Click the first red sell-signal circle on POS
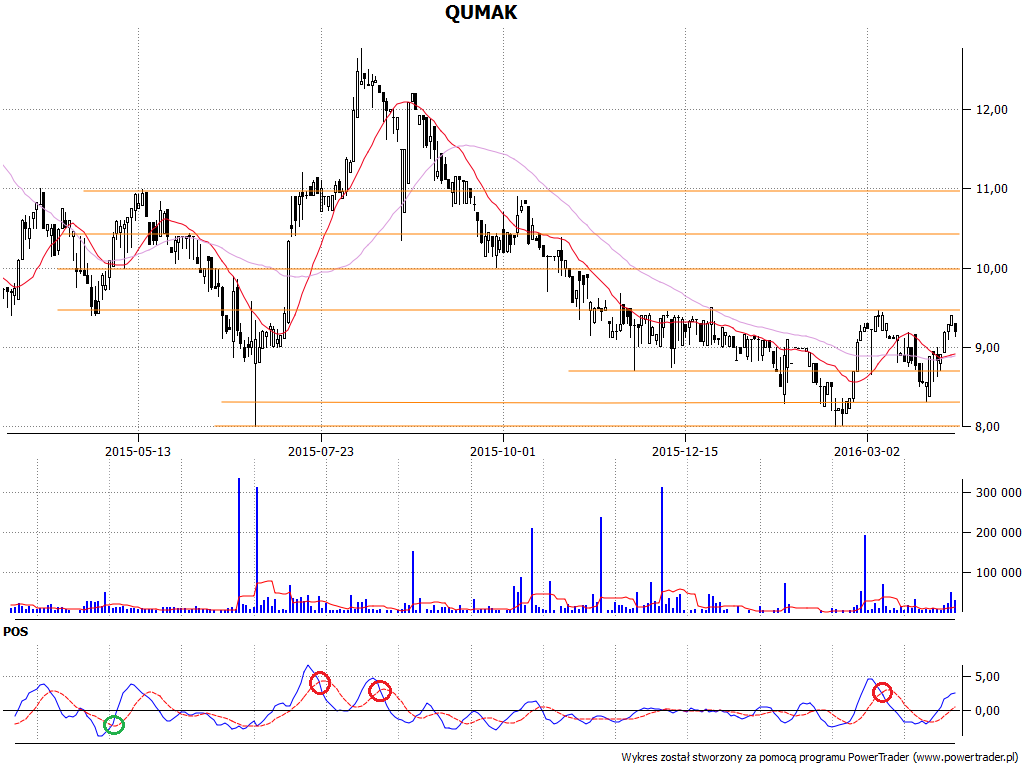This screenshot has height=768, width=1024. click(x=320, y=682)
